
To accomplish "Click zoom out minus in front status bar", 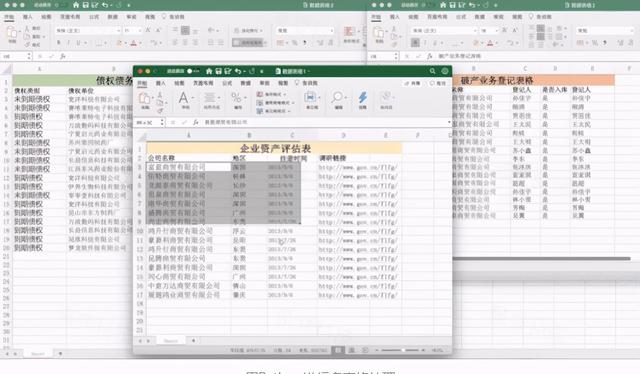I will pyautogui.click(x=377, y=350).
